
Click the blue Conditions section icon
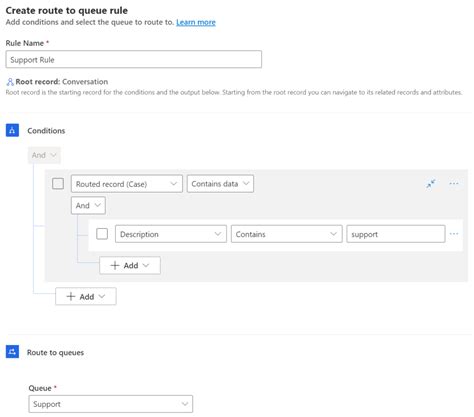coord(12,130)
